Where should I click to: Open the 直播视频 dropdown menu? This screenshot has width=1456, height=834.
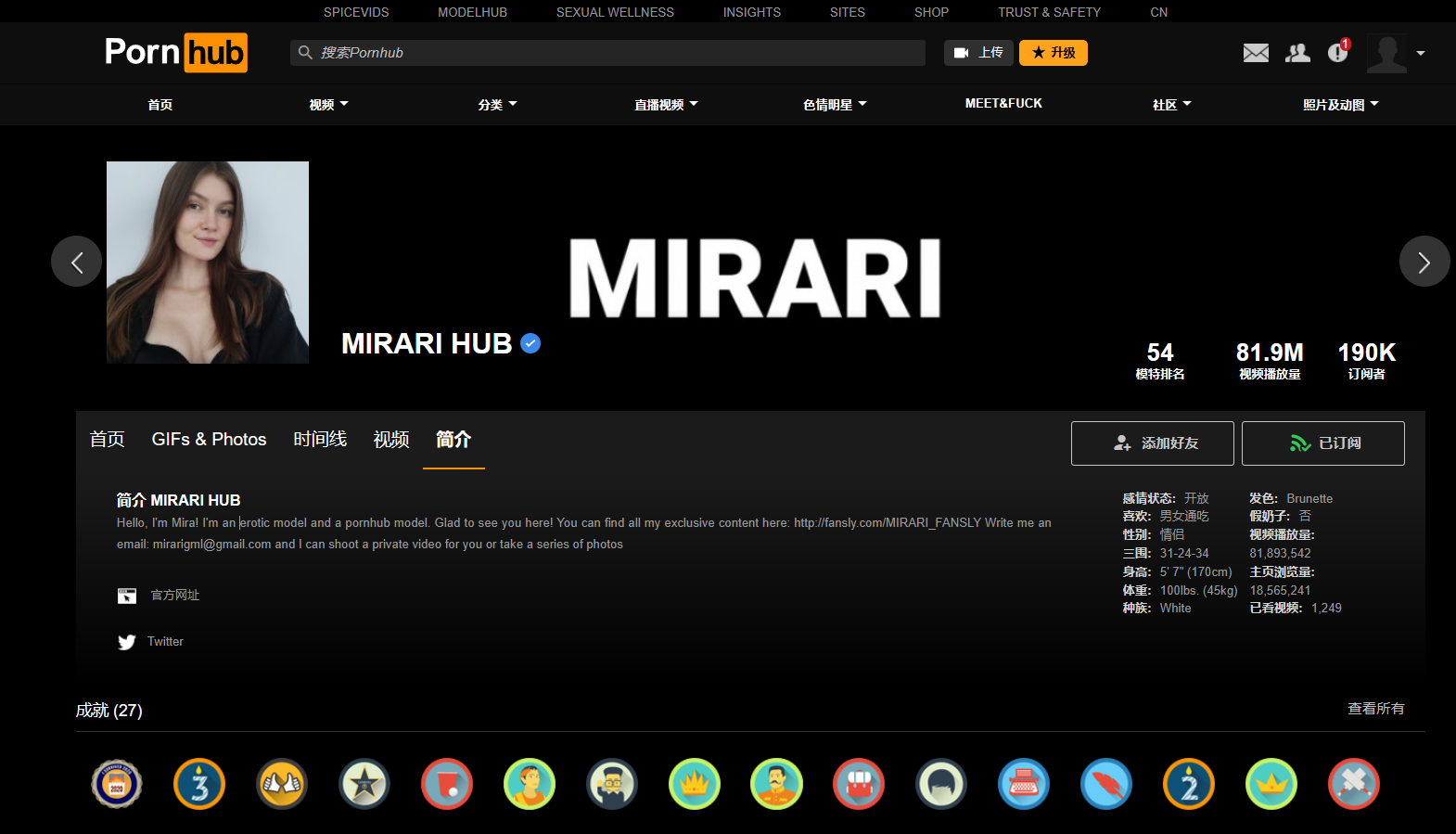(666, 105)
